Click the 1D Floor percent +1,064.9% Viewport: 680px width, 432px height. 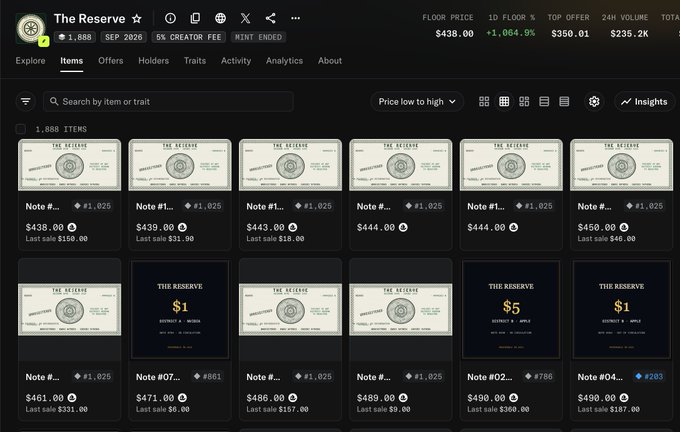tap(510, 33)
